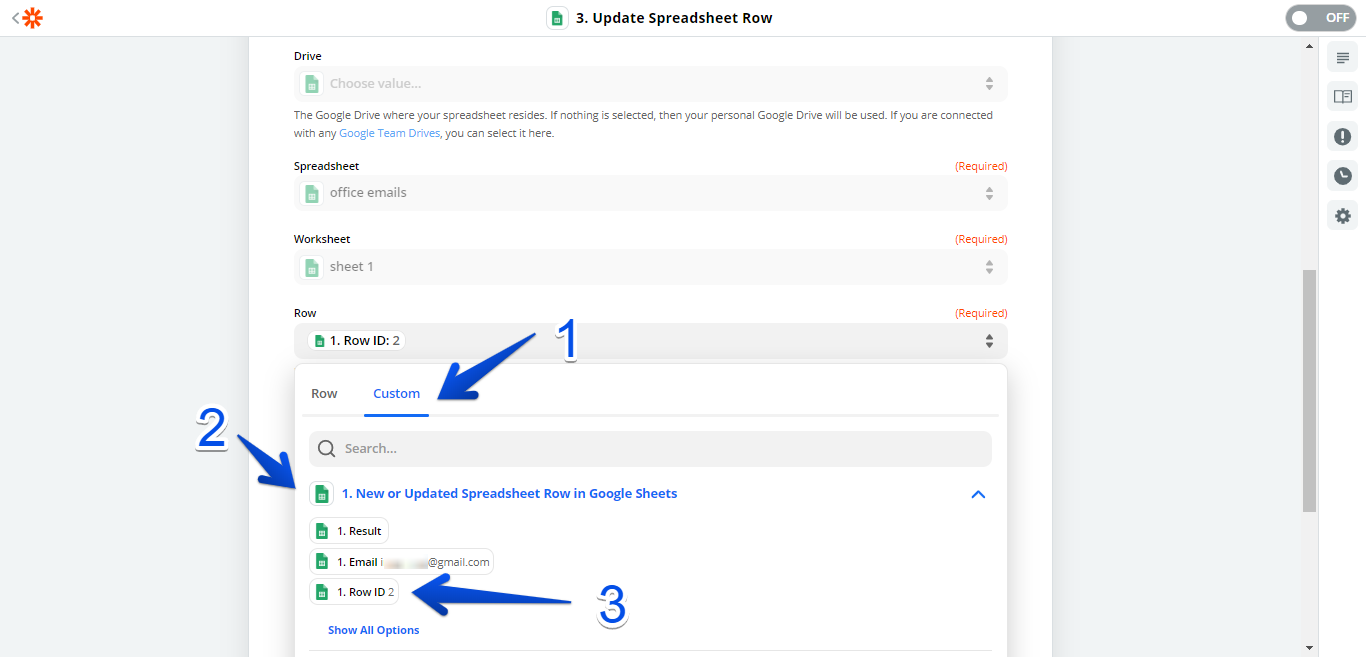Click the exclamation alert icon in sidebar
The width and height of the screenshot is (1366, 657).
(1342, 136)
